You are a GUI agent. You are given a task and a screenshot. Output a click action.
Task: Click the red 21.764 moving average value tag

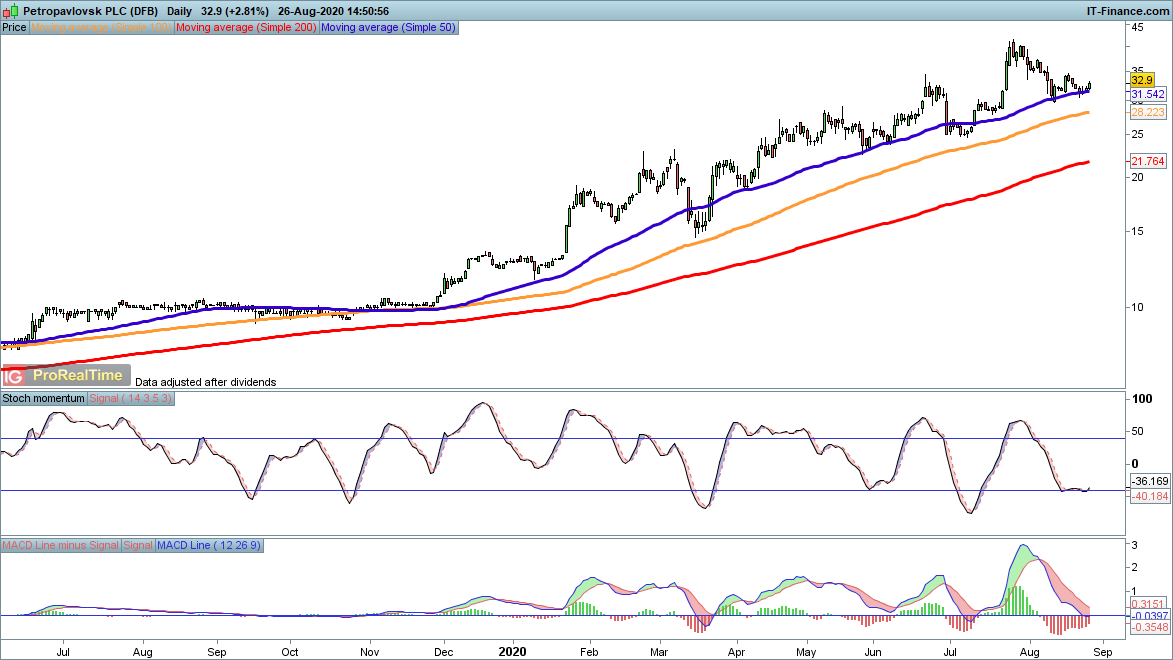1147,161
